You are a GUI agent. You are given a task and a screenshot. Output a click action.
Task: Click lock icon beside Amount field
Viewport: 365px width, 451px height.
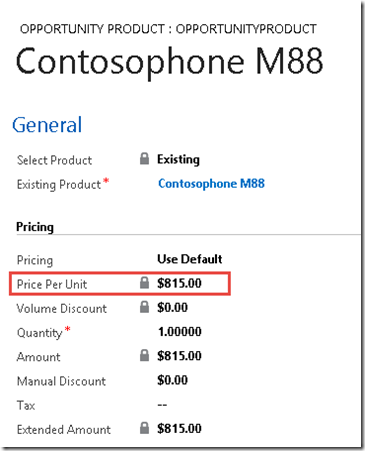tap(144, 355)
